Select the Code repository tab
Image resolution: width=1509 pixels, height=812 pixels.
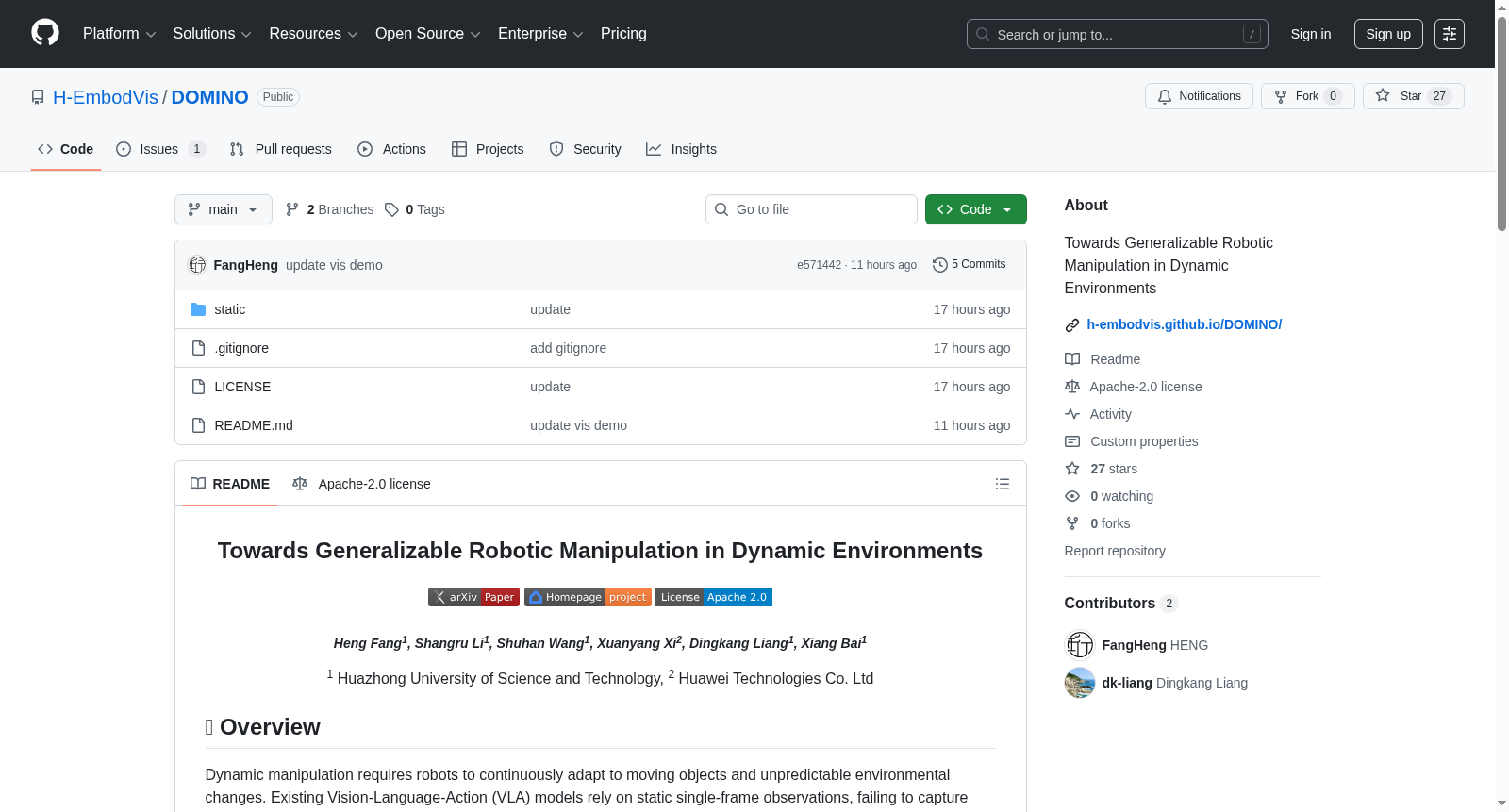(x=66, y=149)
